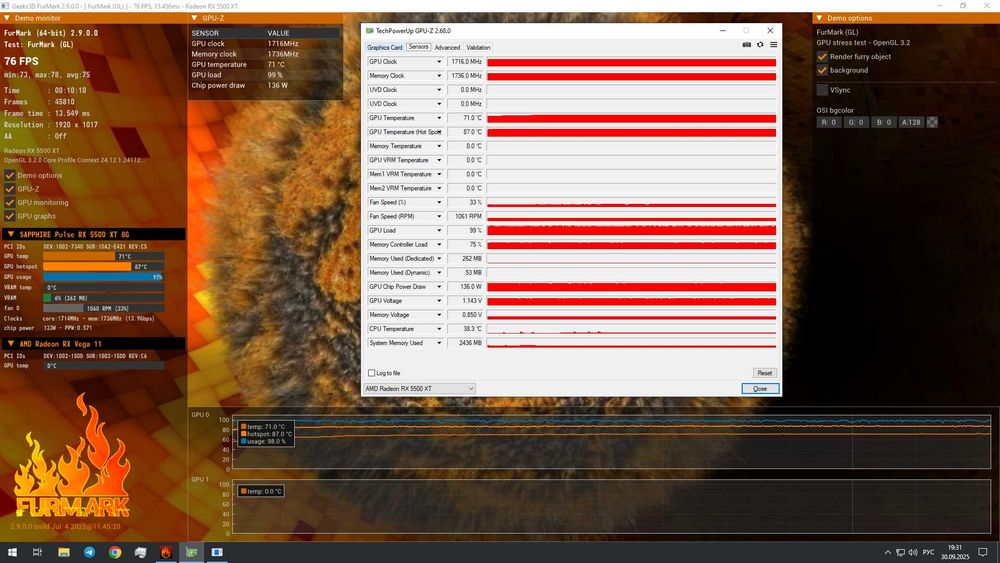Toggle the GPU monitoring checkbox
The width and height of the screenshot is (1000, 563).
[x=10, y=202]
